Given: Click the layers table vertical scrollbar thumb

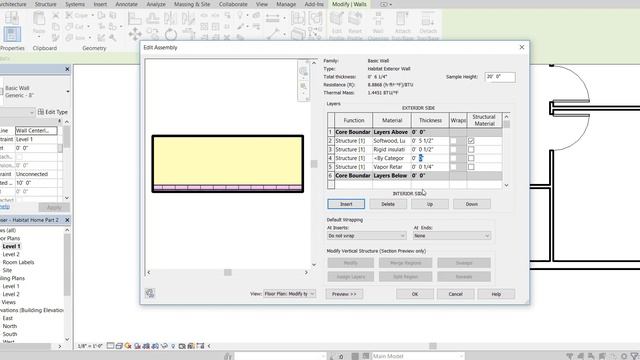Looking at the screenshot, I should click(x=507, y=124).
